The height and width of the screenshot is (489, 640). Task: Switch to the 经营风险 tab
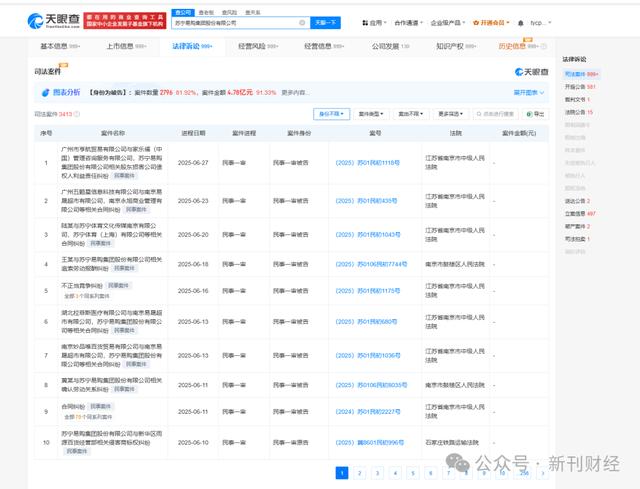click(258, 47)
